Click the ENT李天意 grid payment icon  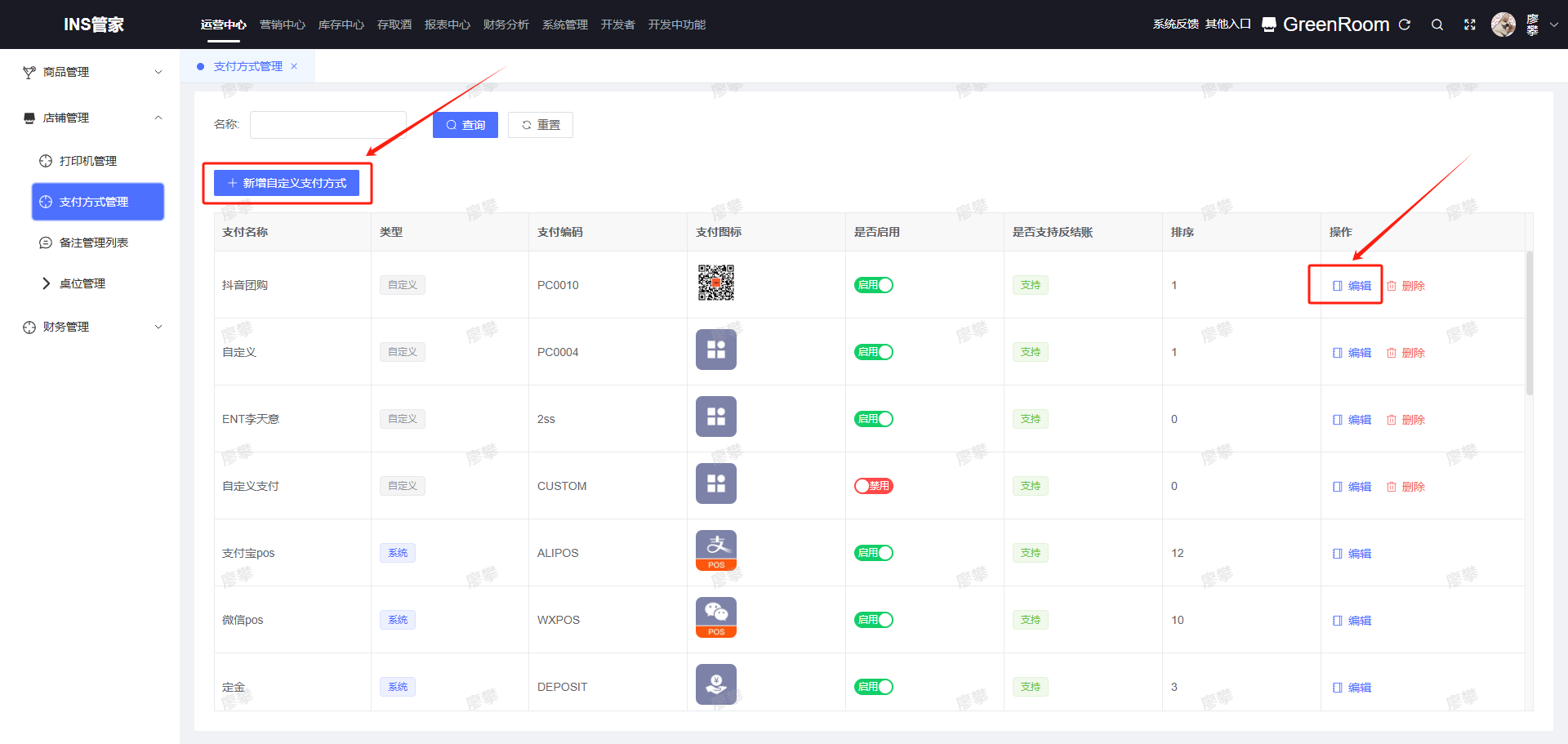[x=716, y=417]
